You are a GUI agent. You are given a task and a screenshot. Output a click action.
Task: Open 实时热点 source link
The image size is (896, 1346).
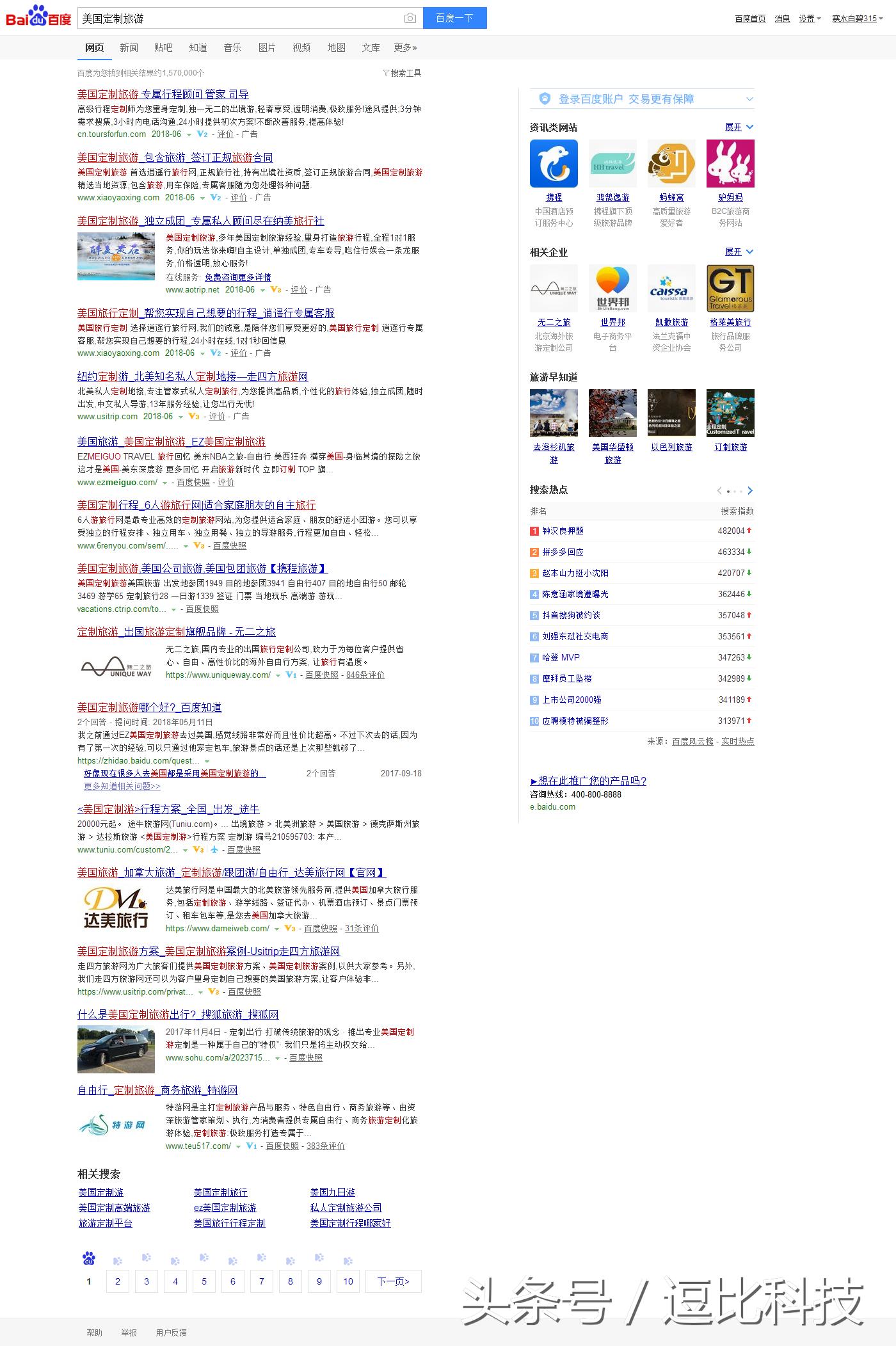[738, 742]
